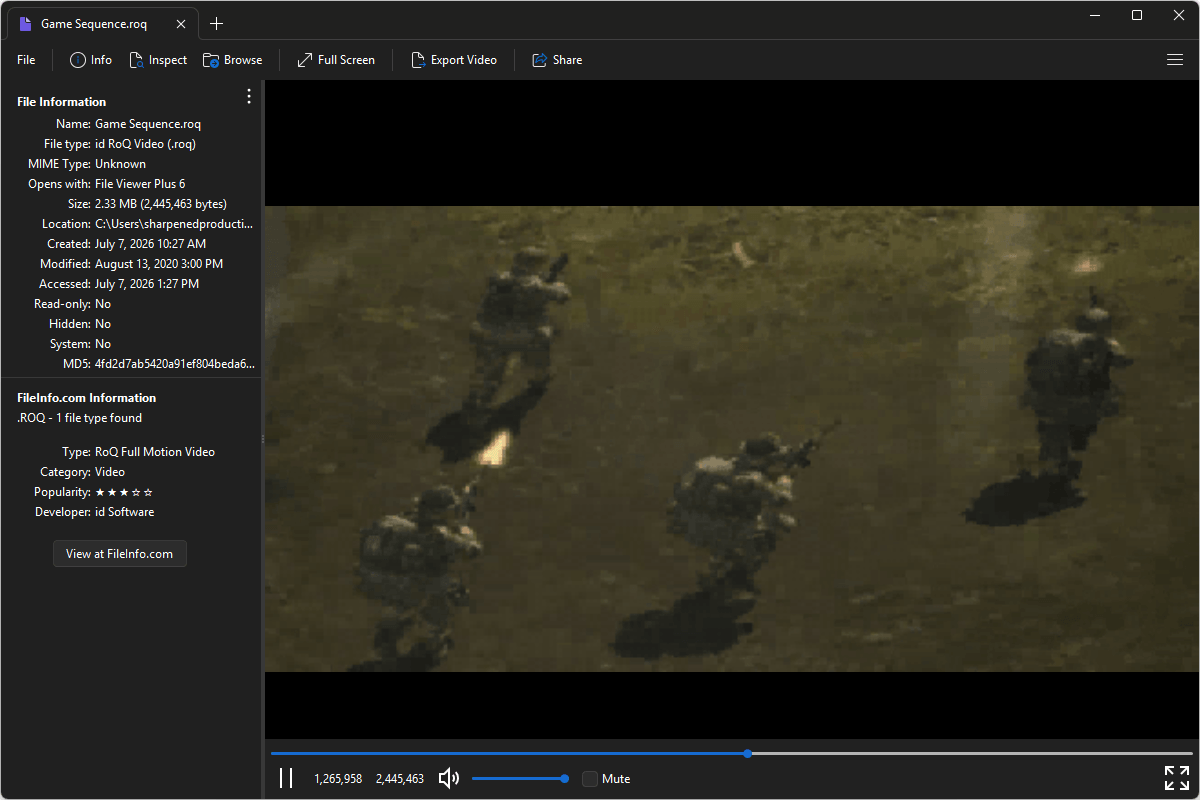
Task: Click the Share button
Action: click(557, 60)
